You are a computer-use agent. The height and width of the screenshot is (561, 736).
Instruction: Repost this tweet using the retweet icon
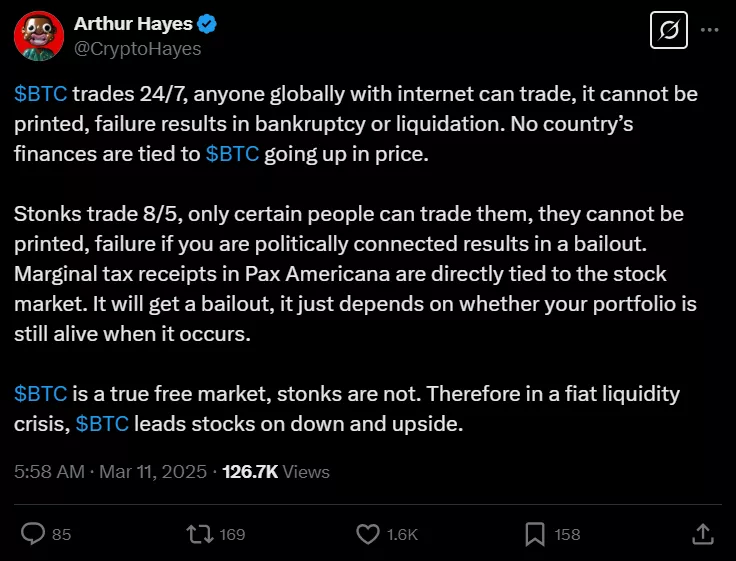point(201,534)
